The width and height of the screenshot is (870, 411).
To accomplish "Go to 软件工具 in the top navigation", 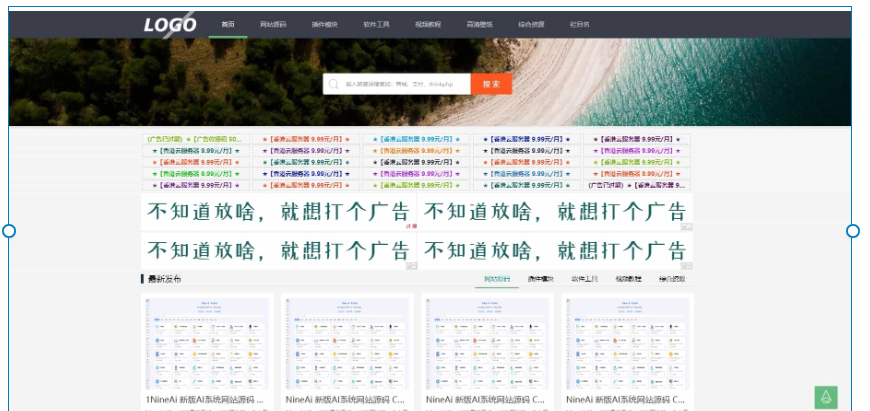I will [x=377, y=24].
